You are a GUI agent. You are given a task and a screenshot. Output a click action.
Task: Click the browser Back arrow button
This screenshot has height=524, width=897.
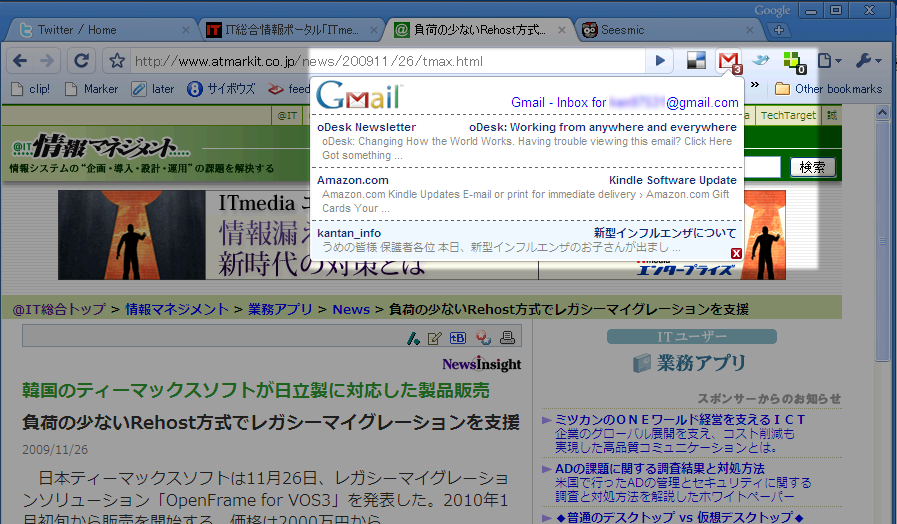(20, 61)
